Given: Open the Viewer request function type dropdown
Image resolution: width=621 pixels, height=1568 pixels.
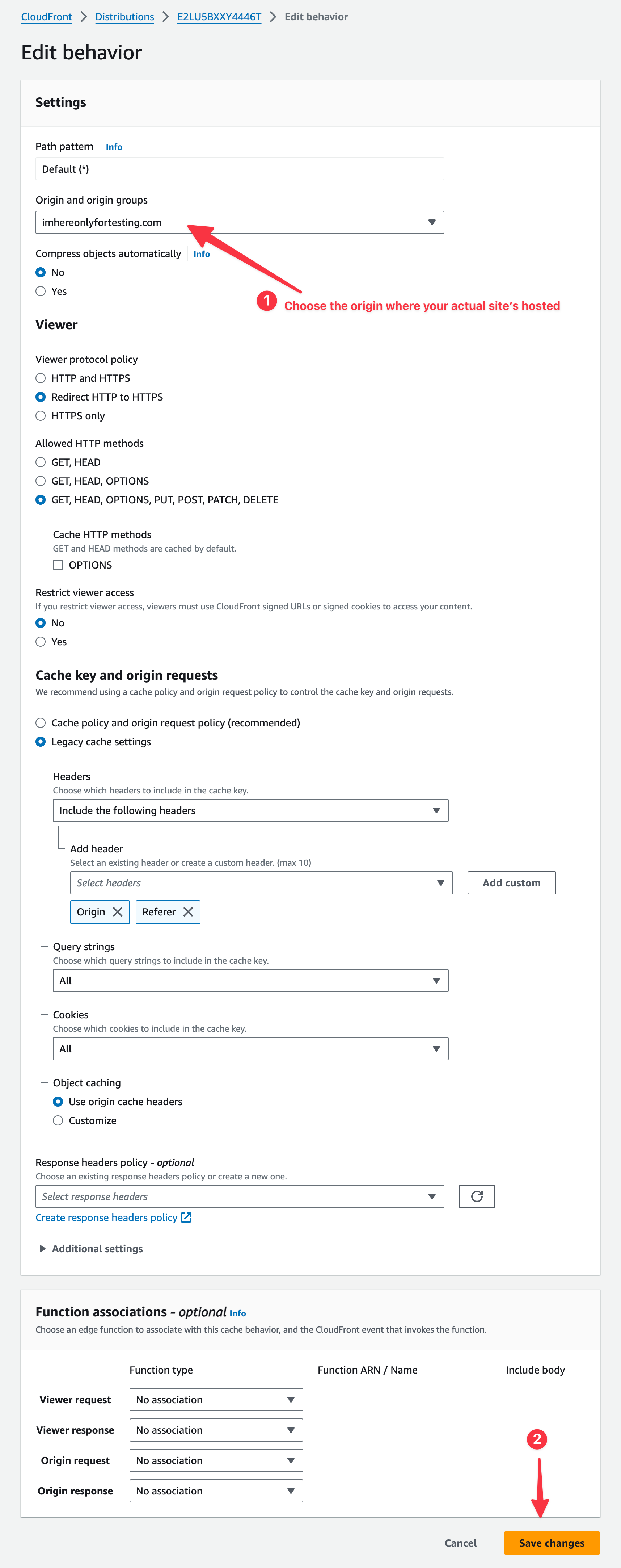Looking at the screenshot, I should coord(216,1399).
